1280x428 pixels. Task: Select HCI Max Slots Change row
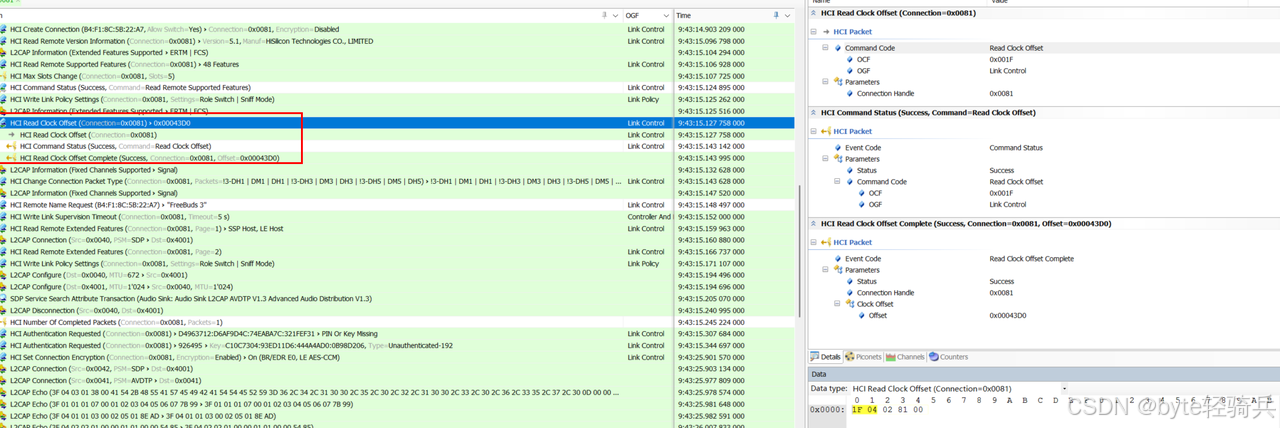[398, 76]
